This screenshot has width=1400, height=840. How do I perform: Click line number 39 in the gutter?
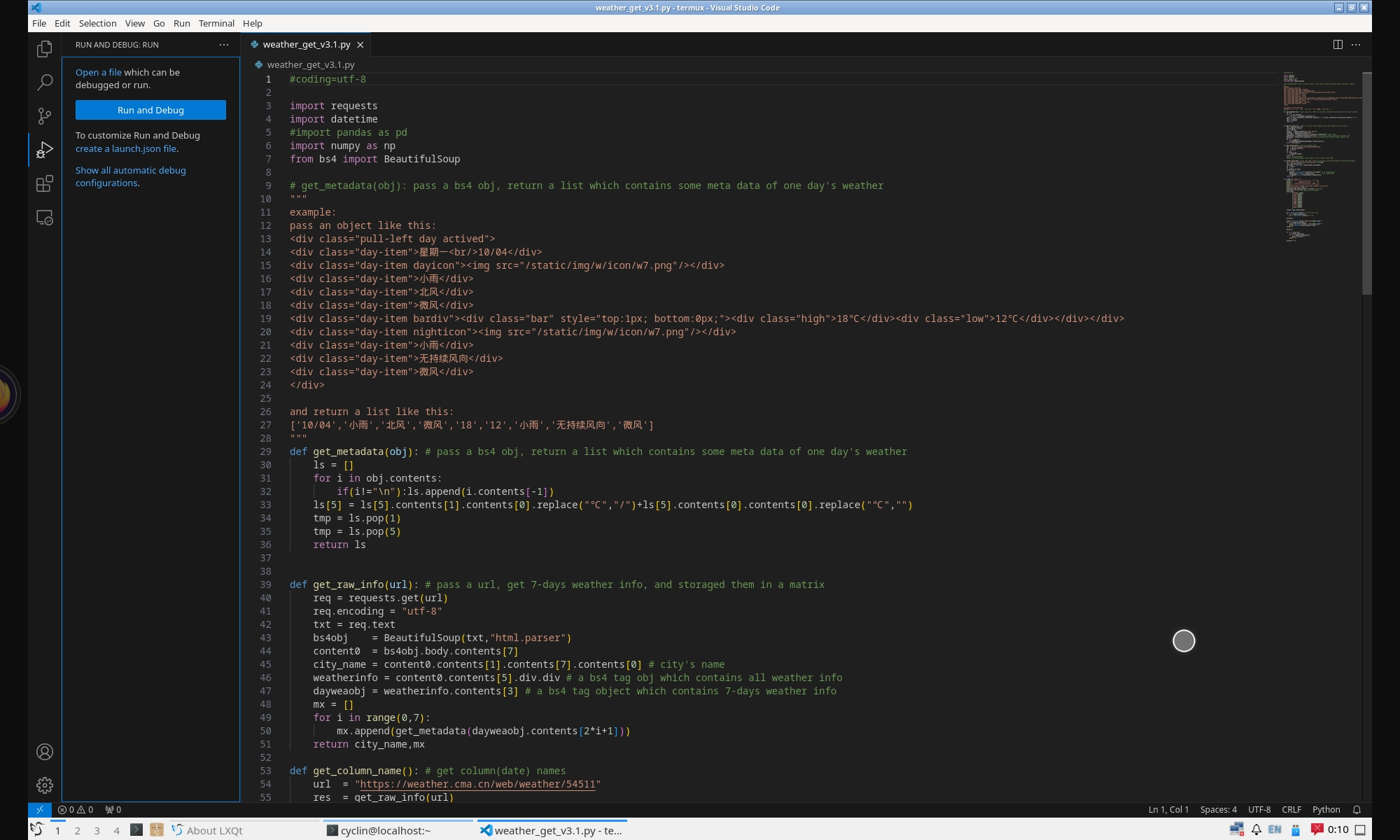pos(265,584)
